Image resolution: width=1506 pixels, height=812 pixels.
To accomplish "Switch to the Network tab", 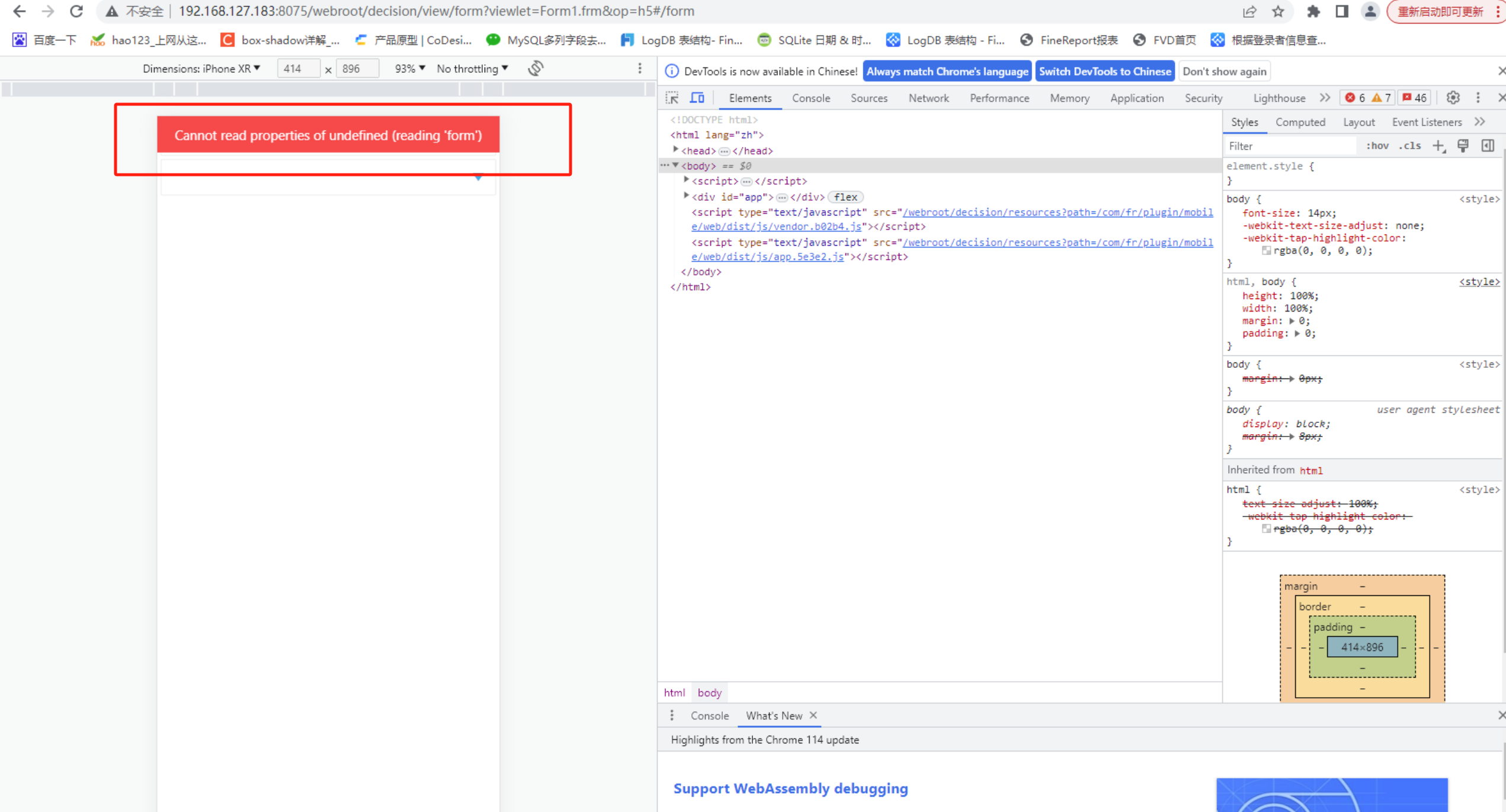I will (928, 98).
